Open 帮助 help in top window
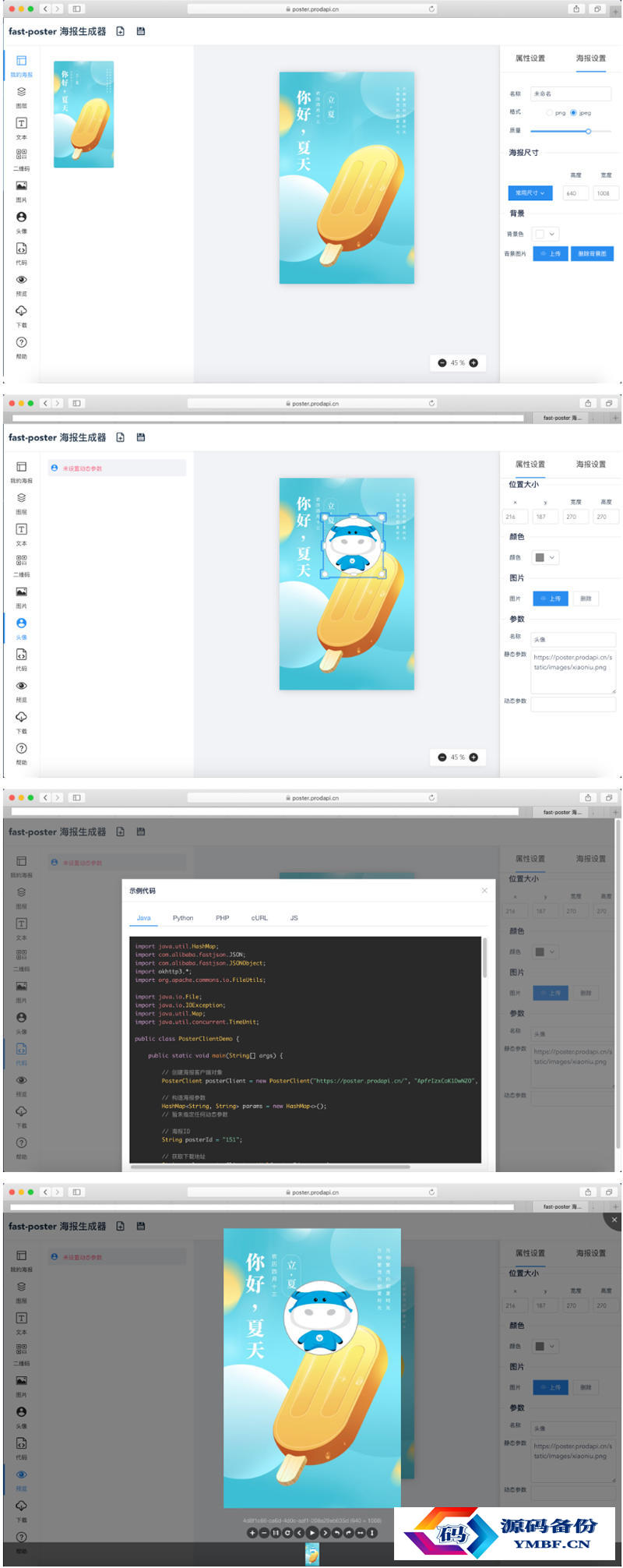 click(21, 347)
